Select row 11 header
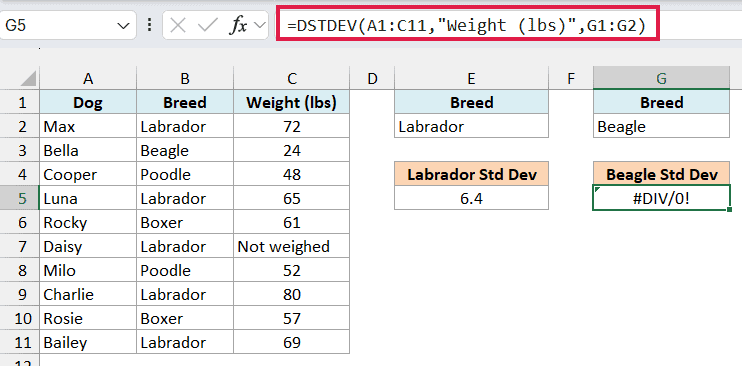The image size is (742, 366). [x=20, y=342]
